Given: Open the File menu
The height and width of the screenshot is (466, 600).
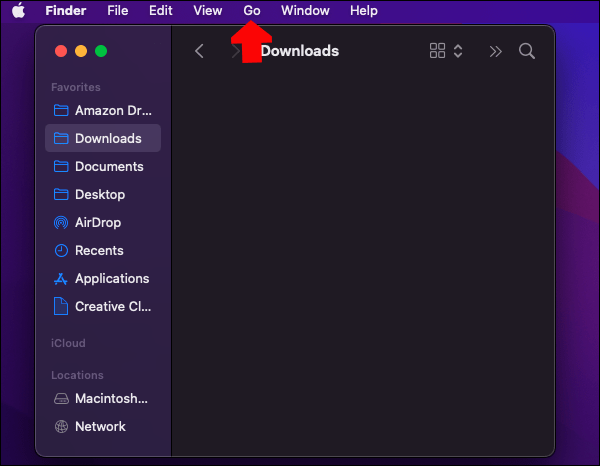Looking at the screenshot, I should tap(118, 10).
